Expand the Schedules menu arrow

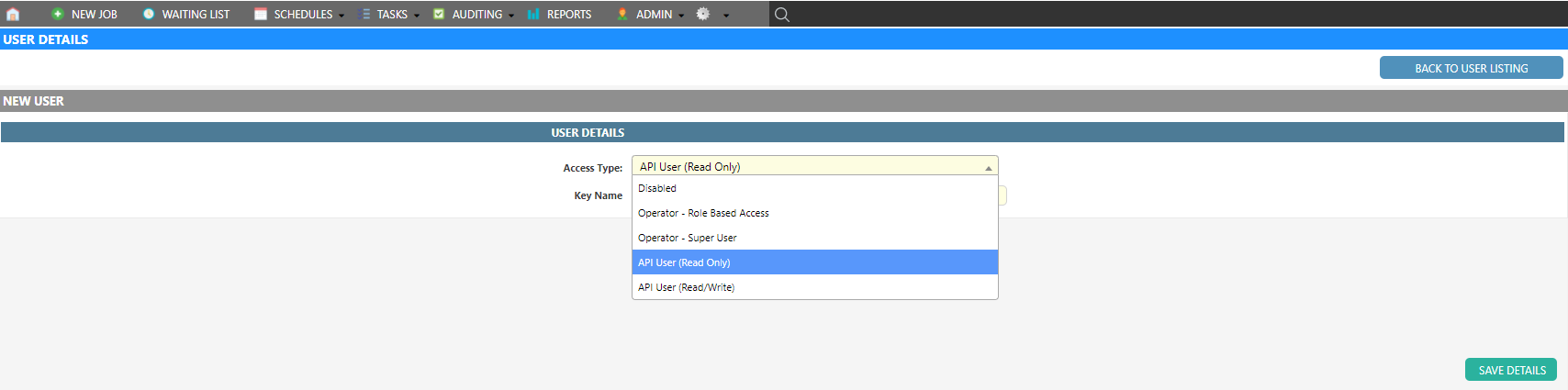point(342,15)
